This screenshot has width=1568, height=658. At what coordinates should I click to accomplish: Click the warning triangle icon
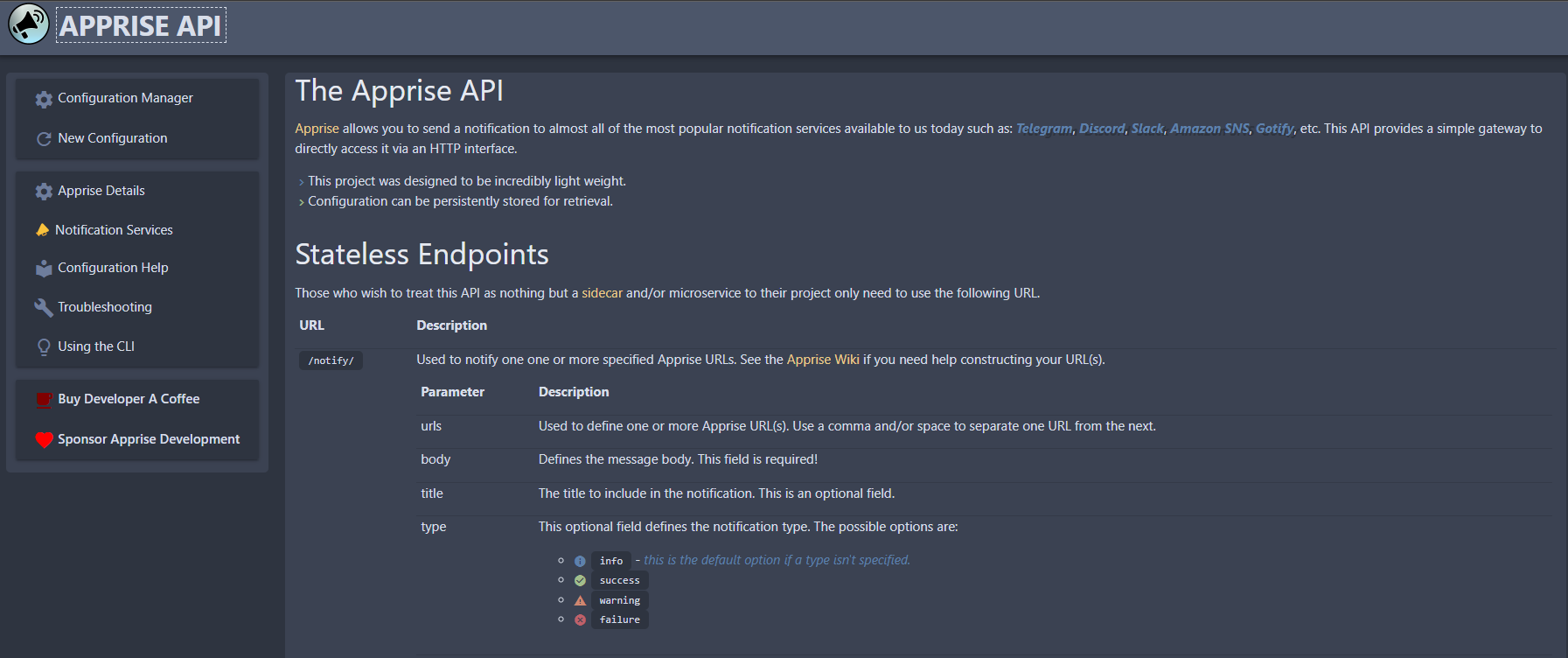coord(580,600)
